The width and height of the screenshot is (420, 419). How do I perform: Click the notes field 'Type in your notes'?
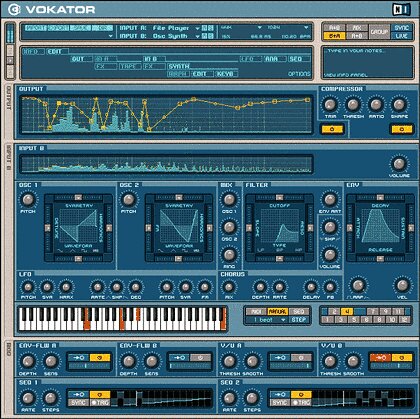tap(356, 51)
